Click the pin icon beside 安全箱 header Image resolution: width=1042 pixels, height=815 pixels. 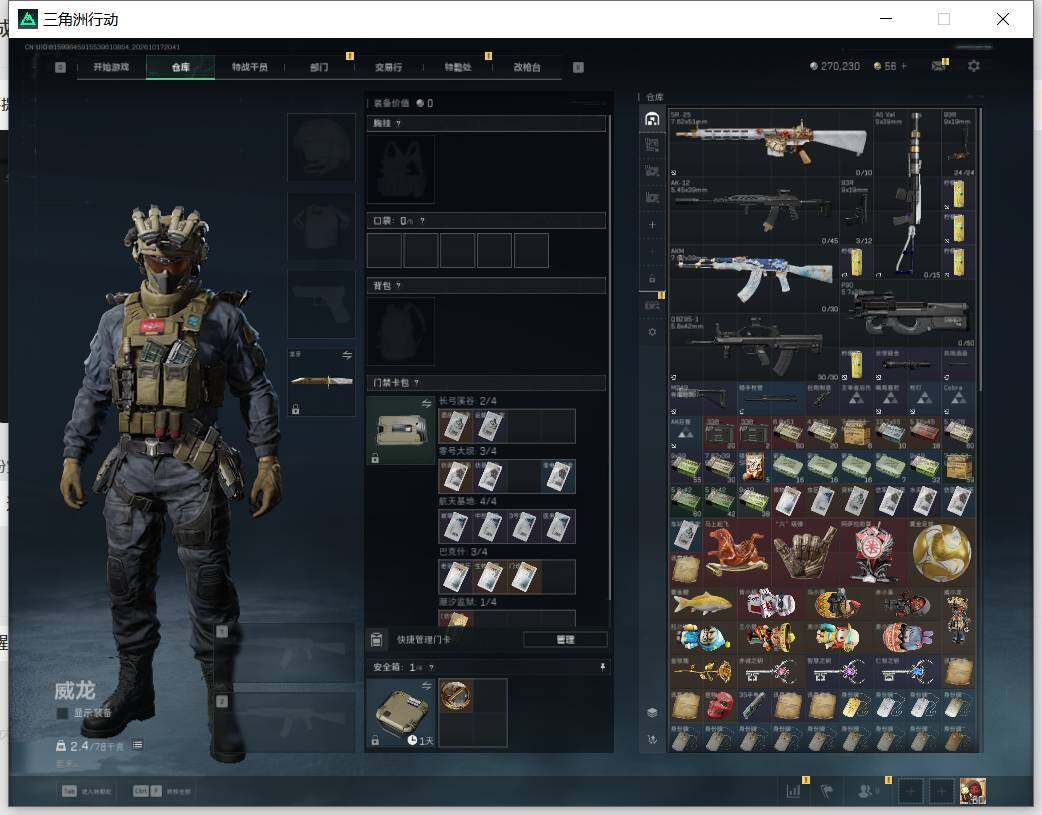(603, 667)
